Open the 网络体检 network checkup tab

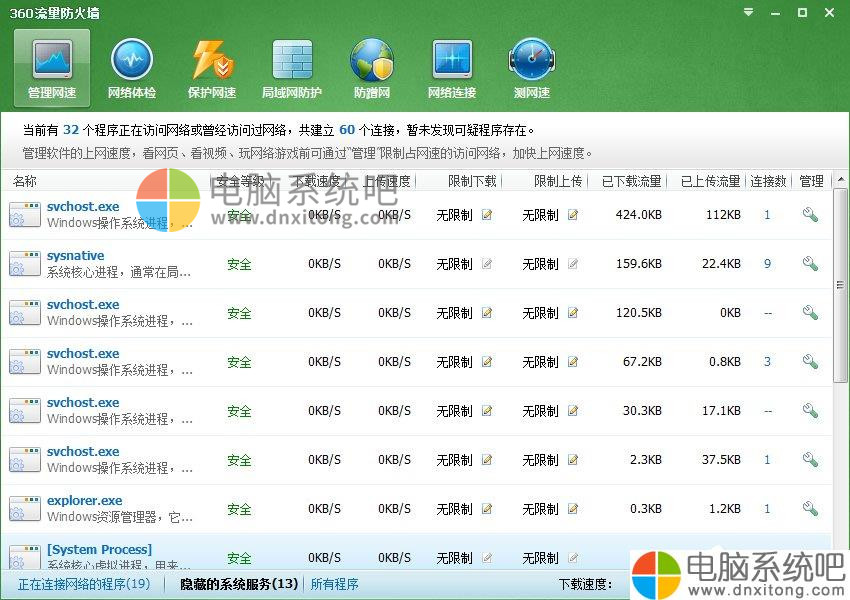pyautogui.click(x=132, y=68)
